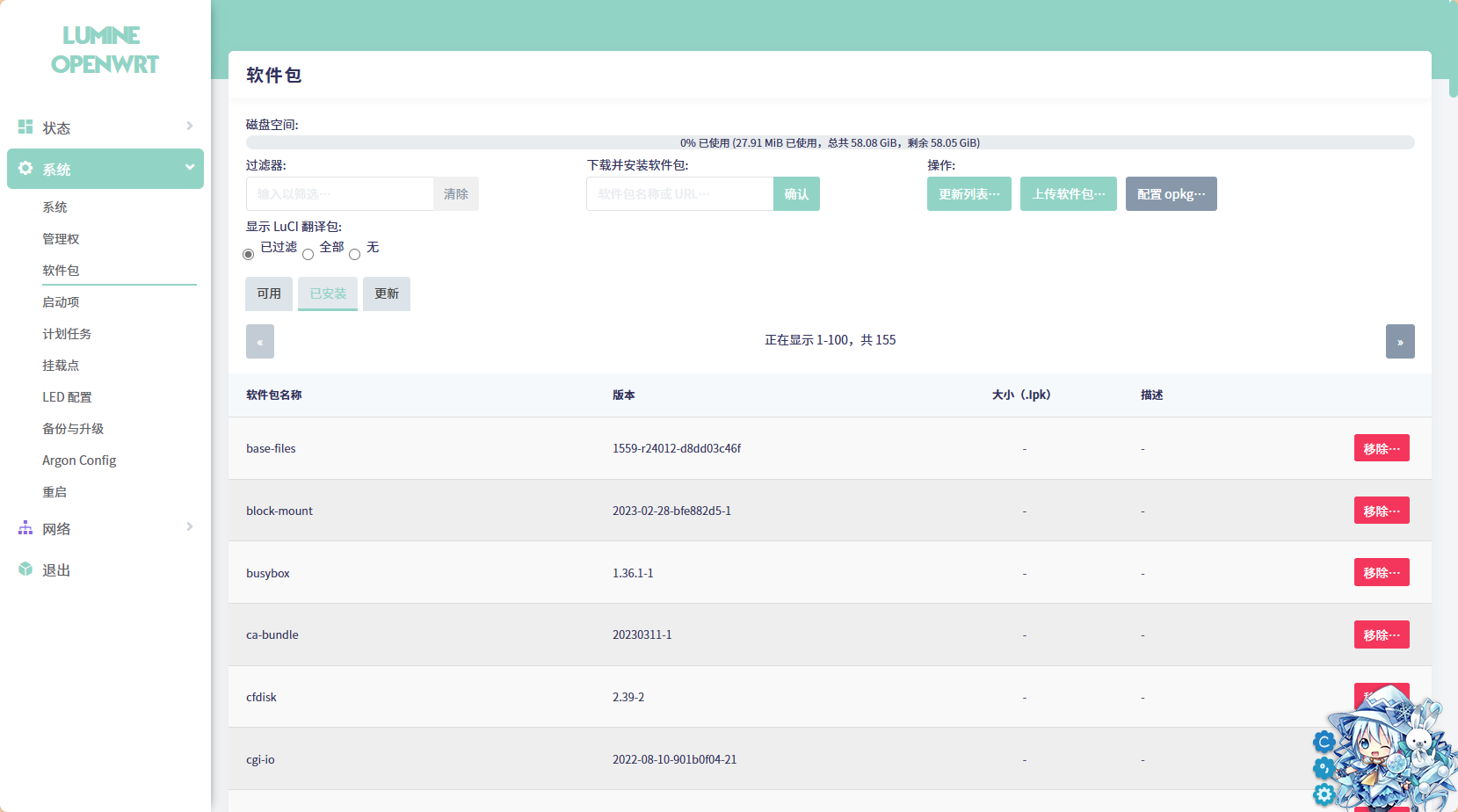Select the 全部 translation radio option
The height and width of the screenshot is (812, 1458).
[x=308, y=255]
